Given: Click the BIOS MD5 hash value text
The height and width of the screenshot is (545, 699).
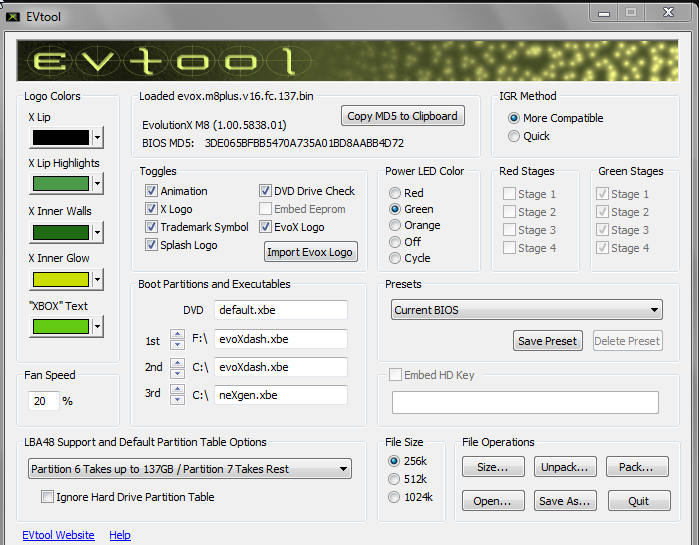Looking at the screenshot, I should coord(304,143).
